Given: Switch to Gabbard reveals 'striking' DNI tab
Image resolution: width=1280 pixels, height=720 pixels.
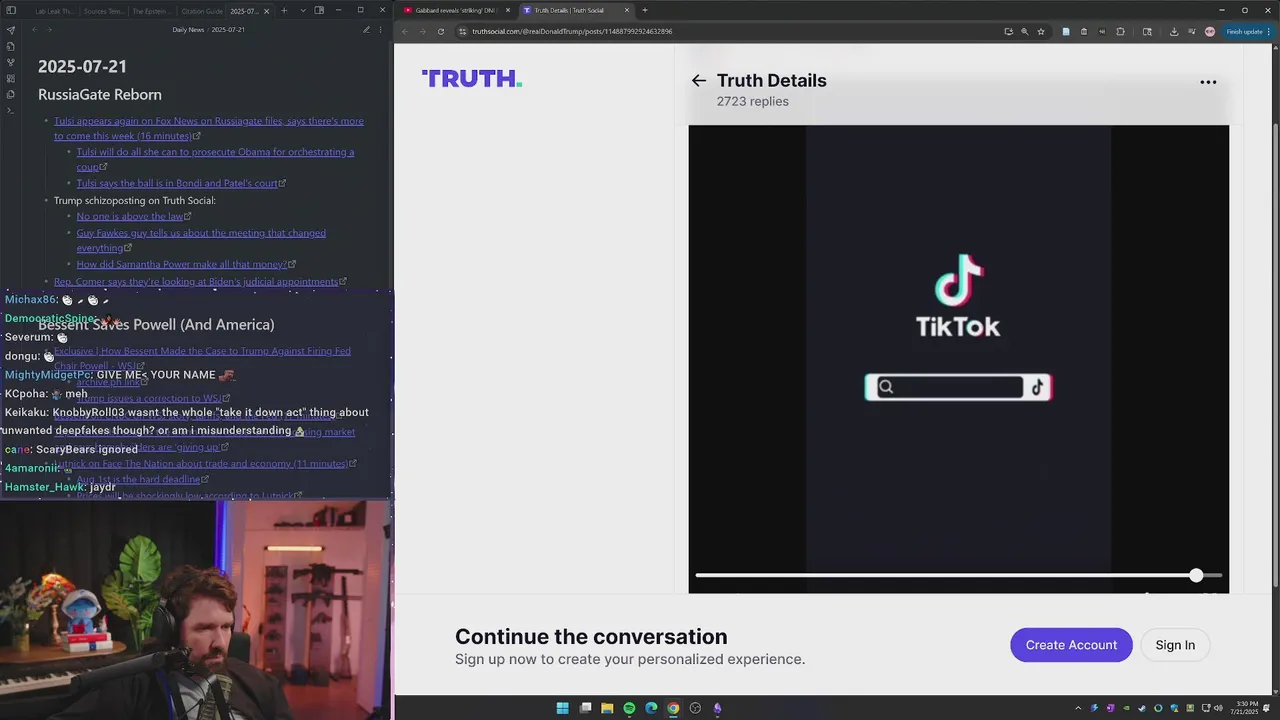Looking at the screenshot, I should coord(456,10).
